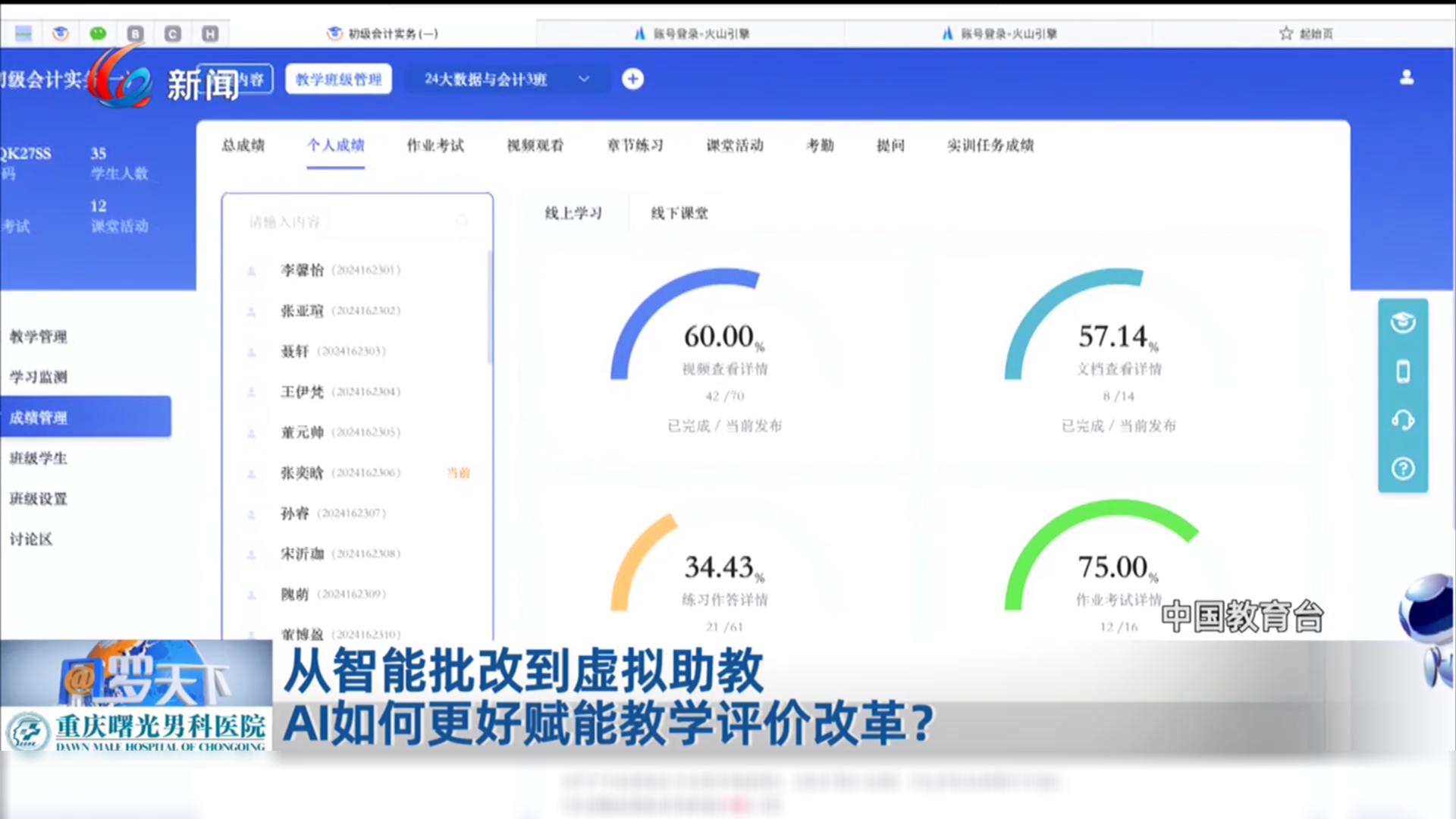Image resolution: width=1456 pixels, height=819 pixels.
Task: Select the 线下课堂 tab
Action: coord(679,214)
